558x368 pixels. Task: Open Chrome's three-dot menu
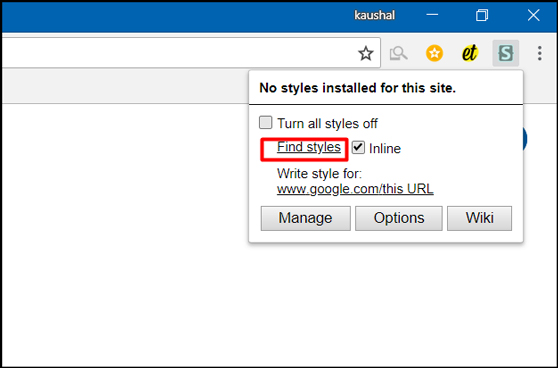(x=539, y=53)
